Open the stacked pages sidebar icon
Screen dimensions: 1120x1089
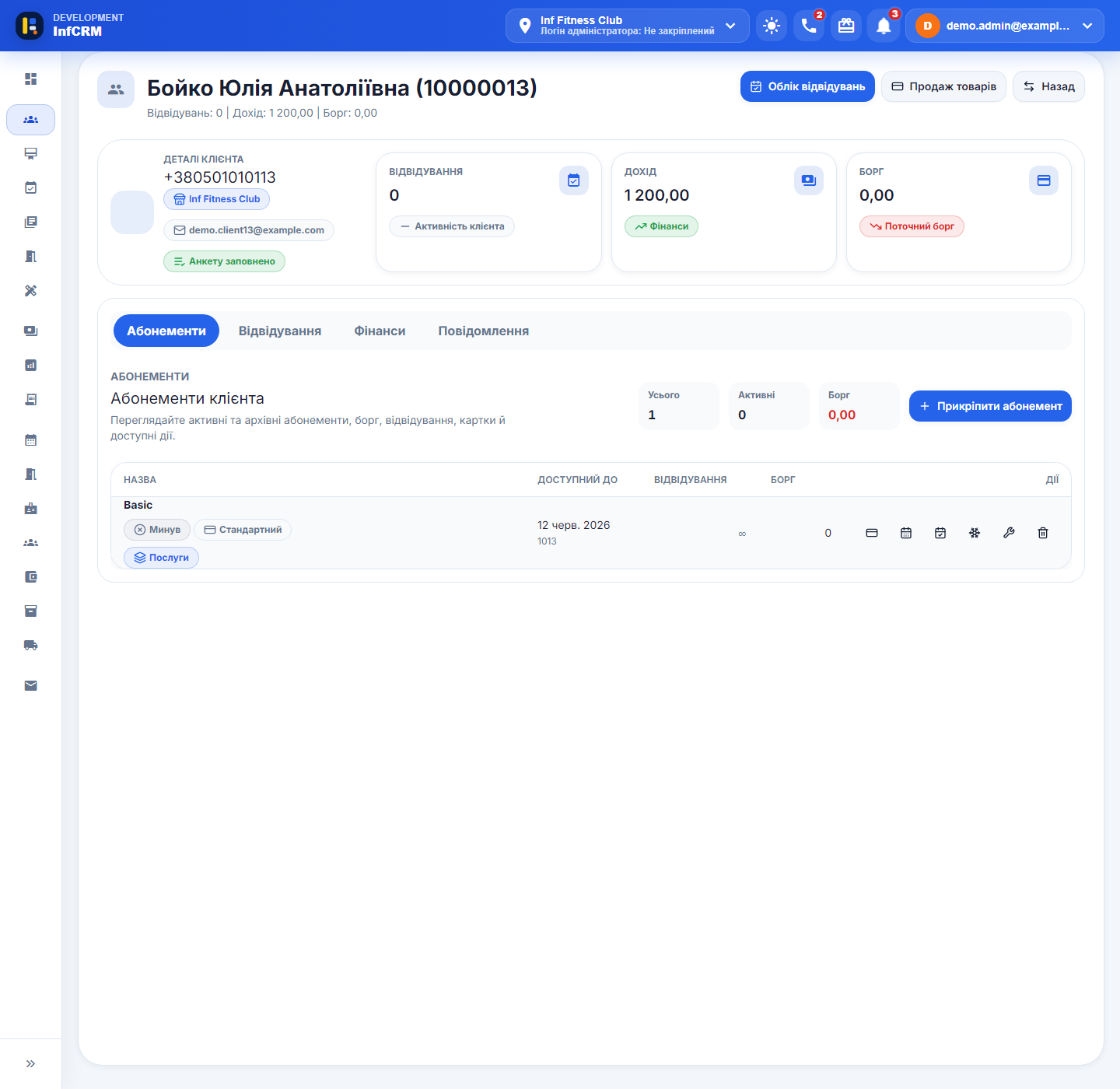[x=30, y=222]
